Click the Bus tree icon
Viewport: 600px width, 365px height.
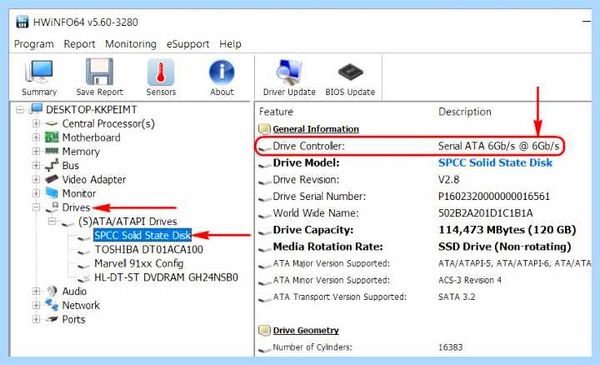(51, 166)
